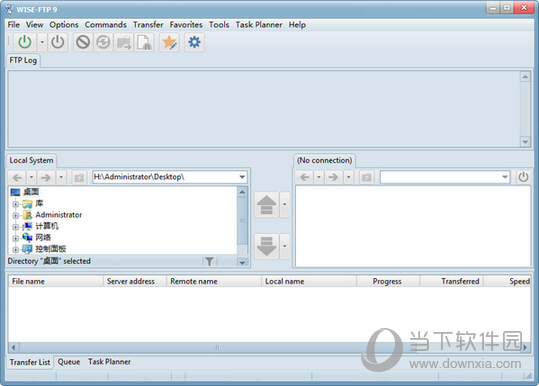Open local Back history dropdown
The width and height of the screenshot is (539, 386).
coord(31,177)
